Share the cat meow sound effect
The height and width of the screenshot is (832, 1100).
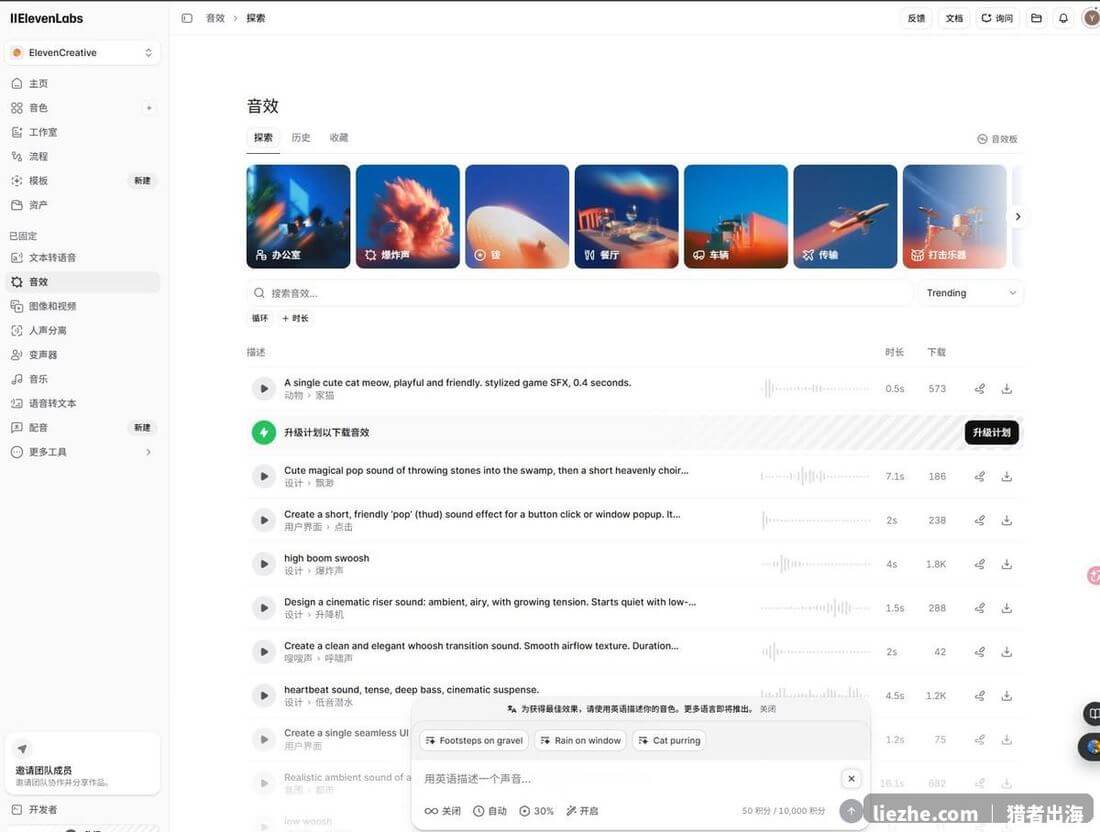[980, 389]
